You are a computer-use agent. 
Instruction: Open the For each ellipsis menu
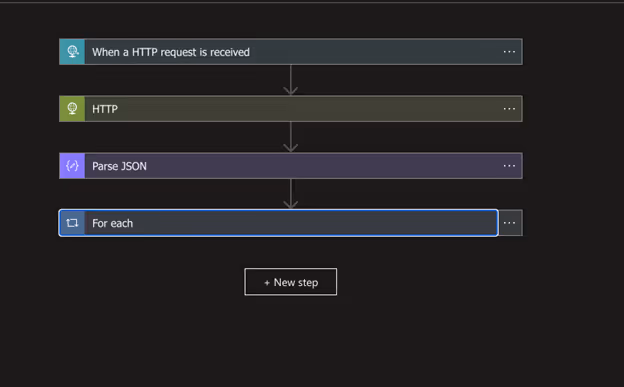(510, 223)
